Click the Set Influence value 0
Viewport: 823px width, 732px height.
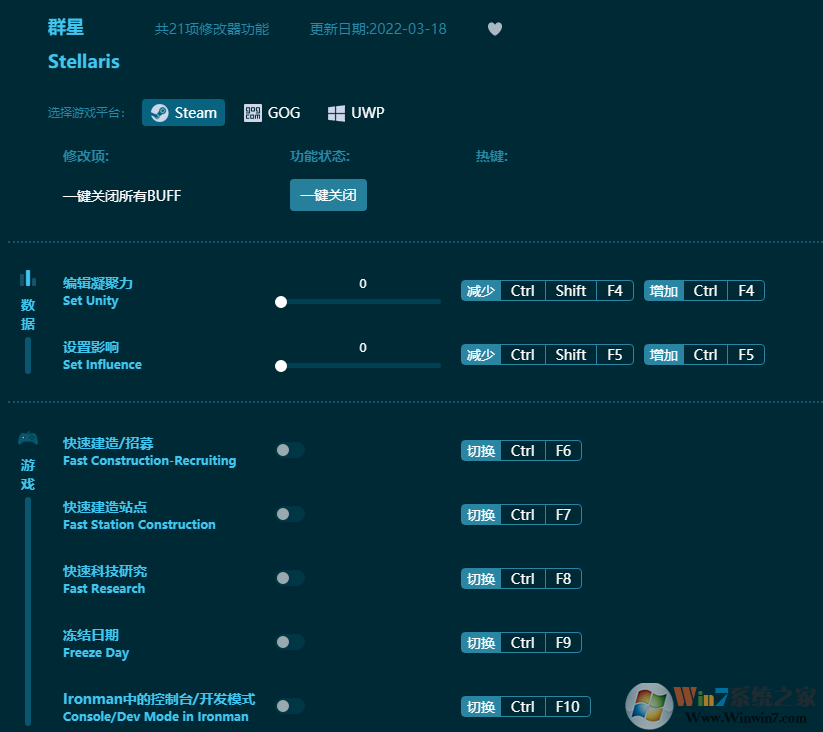pyautogui.click(x=363, y=348)
